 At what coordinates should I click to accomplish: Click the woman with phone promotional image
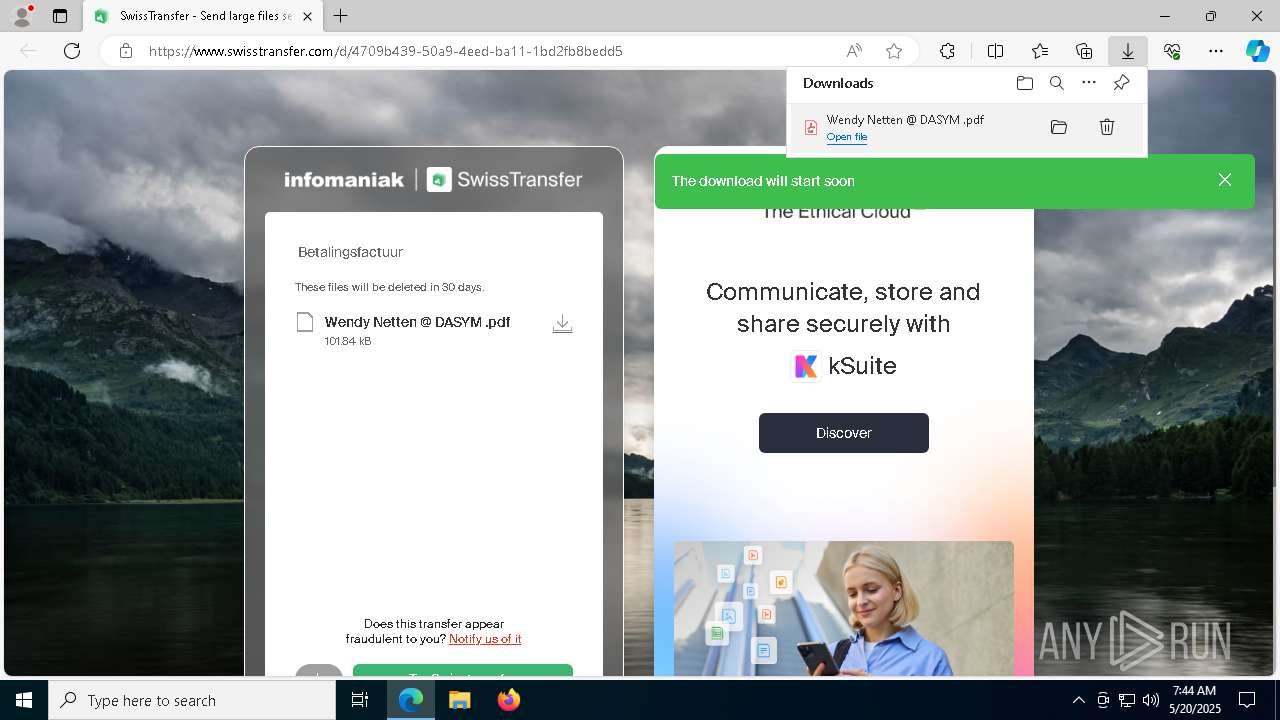tap(843, 609)
